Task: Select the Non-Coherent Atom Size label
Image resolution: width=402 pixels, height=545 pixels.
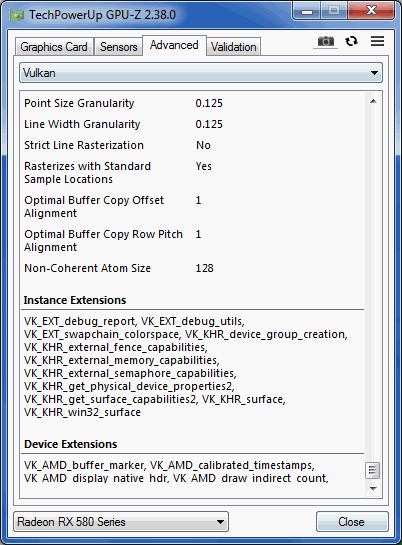Action: (87, 268)
